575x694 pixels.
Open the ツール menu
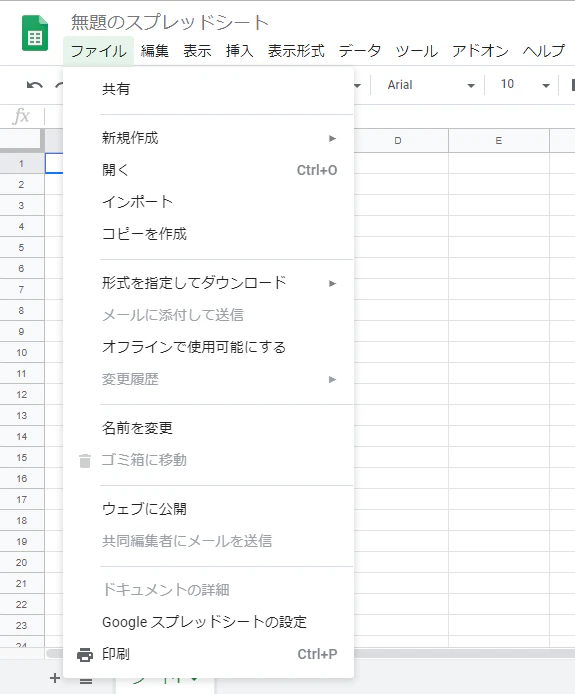417,51
